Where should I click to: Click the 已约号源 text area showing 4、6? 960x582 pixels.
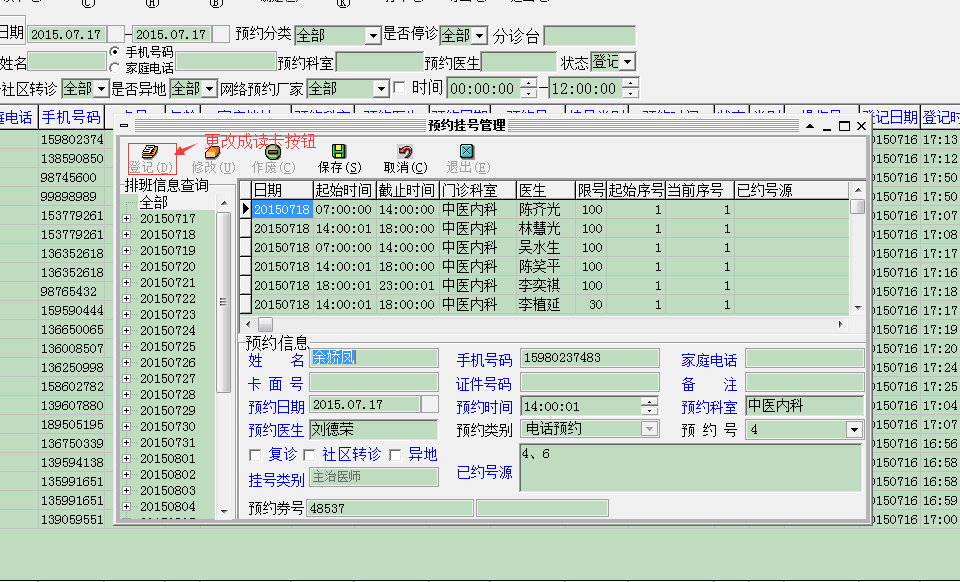pos(691,468)
